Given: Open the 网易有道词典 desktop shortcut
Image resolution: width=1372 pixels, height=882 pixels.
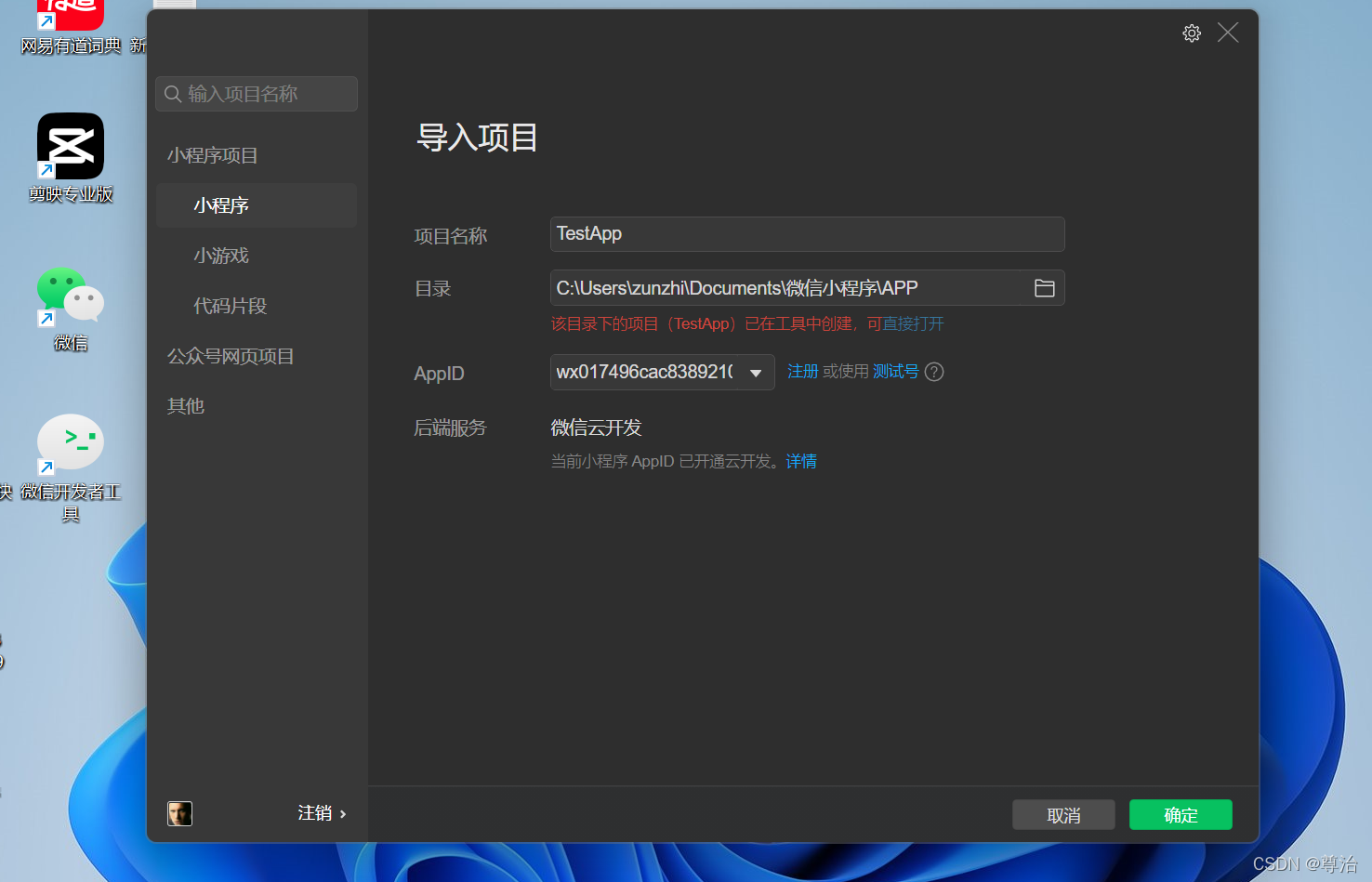Looking at the screenshot, I should (x=71, y=28).
